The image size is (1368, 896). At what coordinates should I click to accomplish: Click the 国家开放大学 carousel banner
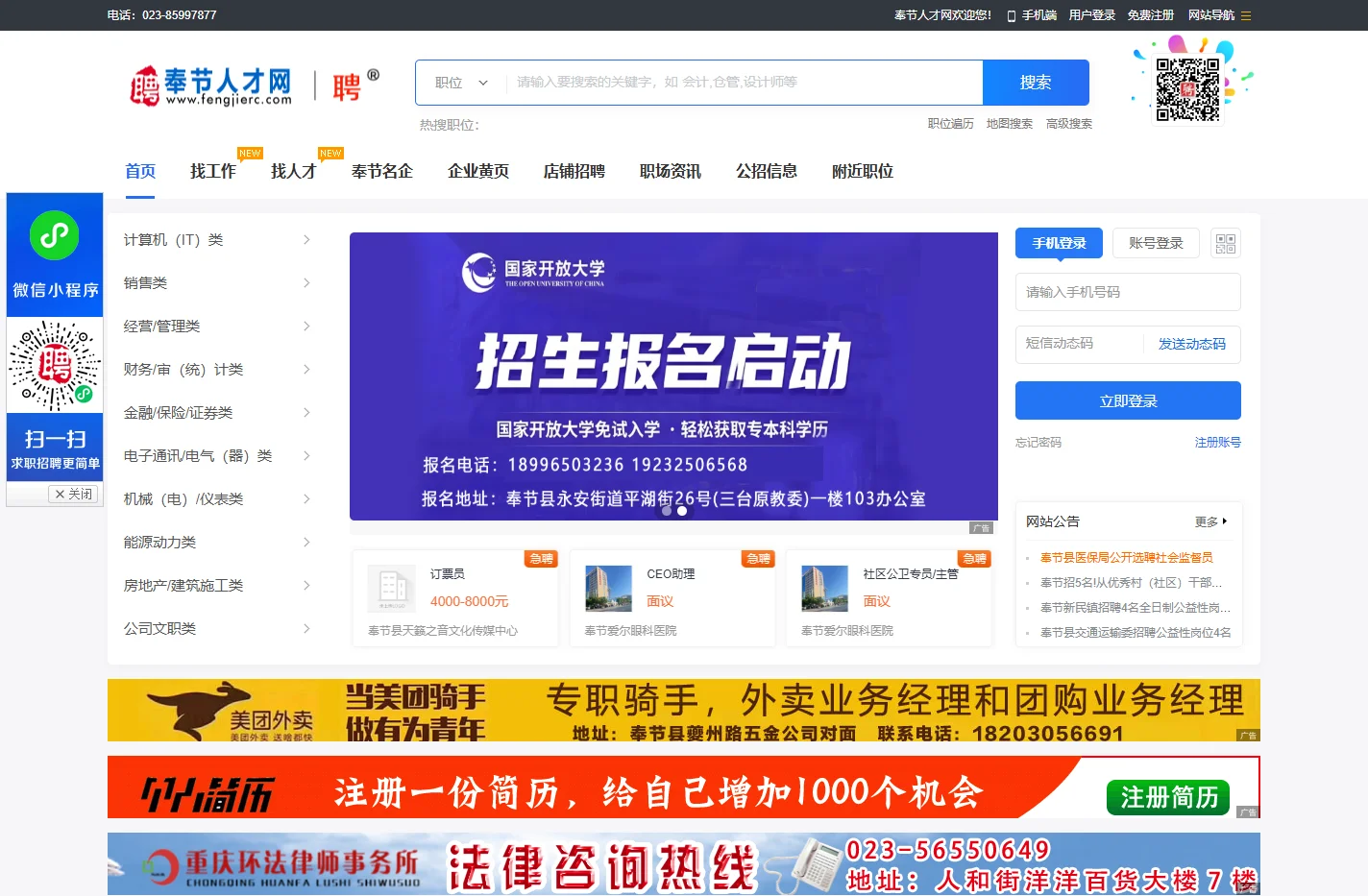pyautogui.click(x=673, y=376)
